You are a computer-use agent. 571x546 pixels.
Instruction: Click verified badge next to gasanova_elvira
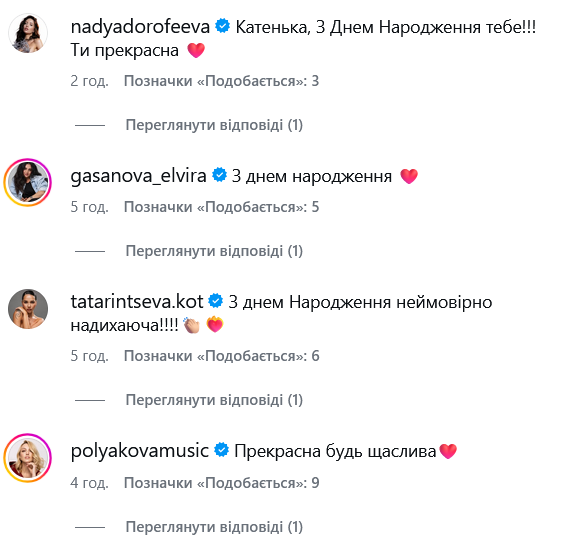coord(219,175)
